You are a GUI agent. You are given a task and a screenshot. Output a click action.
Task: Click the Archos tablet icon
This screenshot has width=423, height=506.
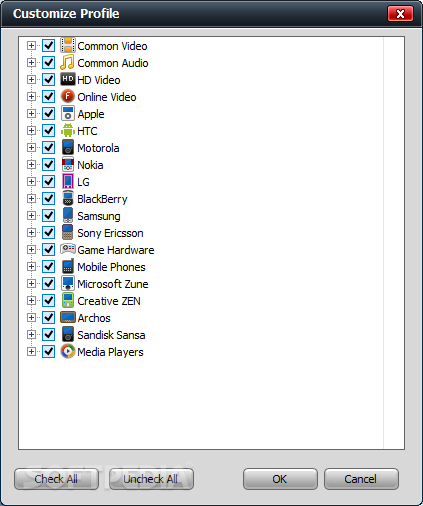point(68,317)
